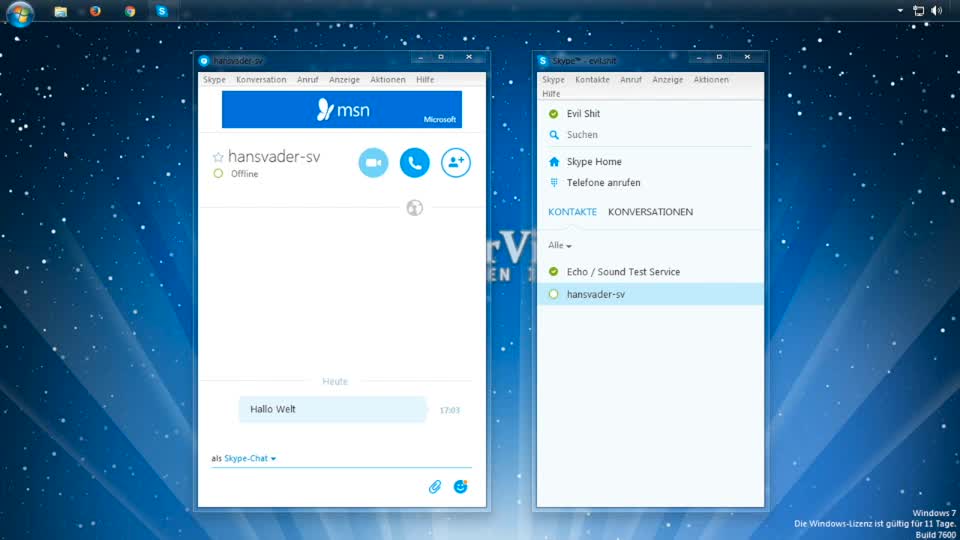
Task: Select Echo / Sound Test Service contact
Action: pyautogui.click(x=650, y=272)
